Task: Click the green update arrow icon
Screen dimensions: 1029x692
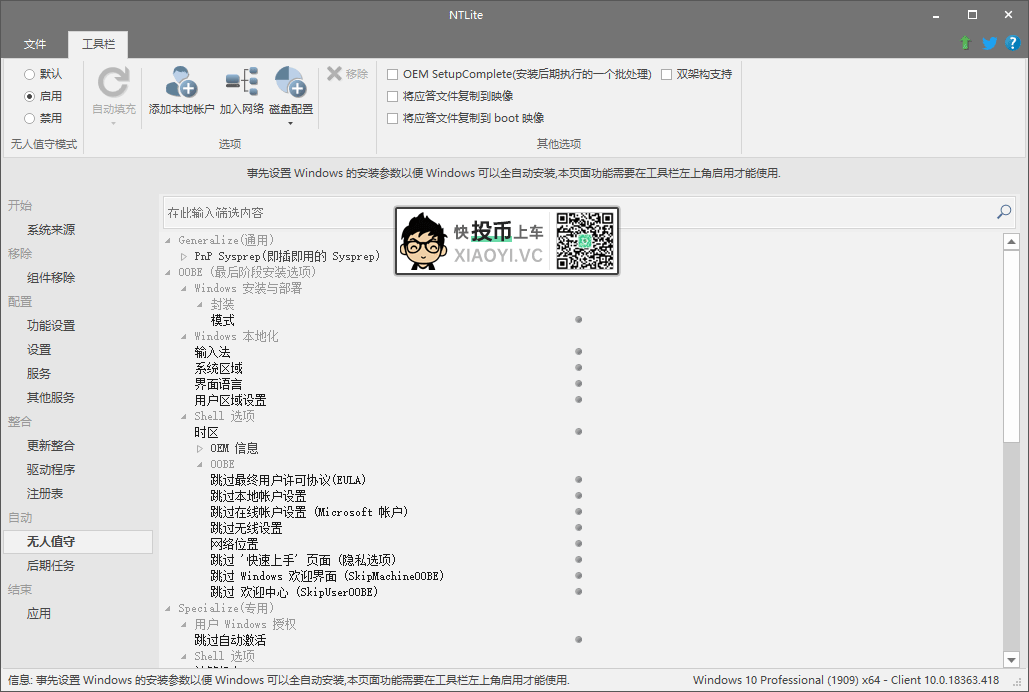Action: (965, 43)
